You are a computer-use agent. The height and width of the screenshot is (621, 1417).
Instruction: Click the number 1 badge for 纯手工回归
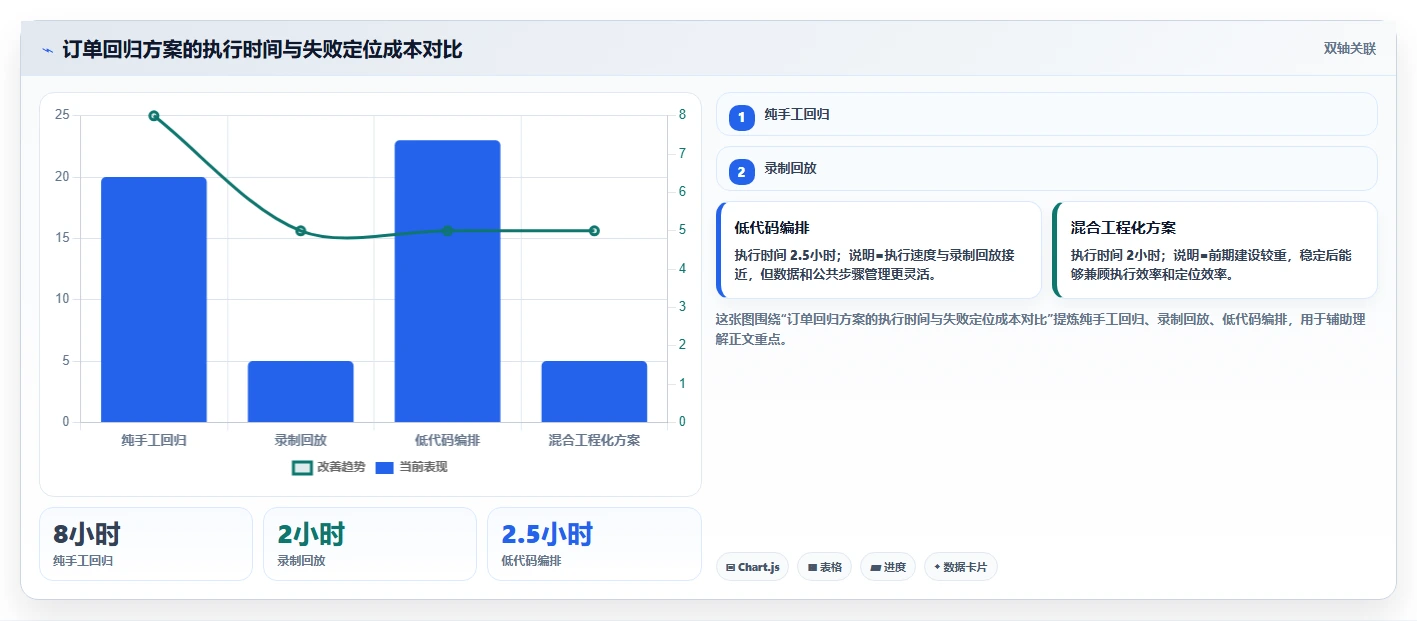tap(741, 118)
